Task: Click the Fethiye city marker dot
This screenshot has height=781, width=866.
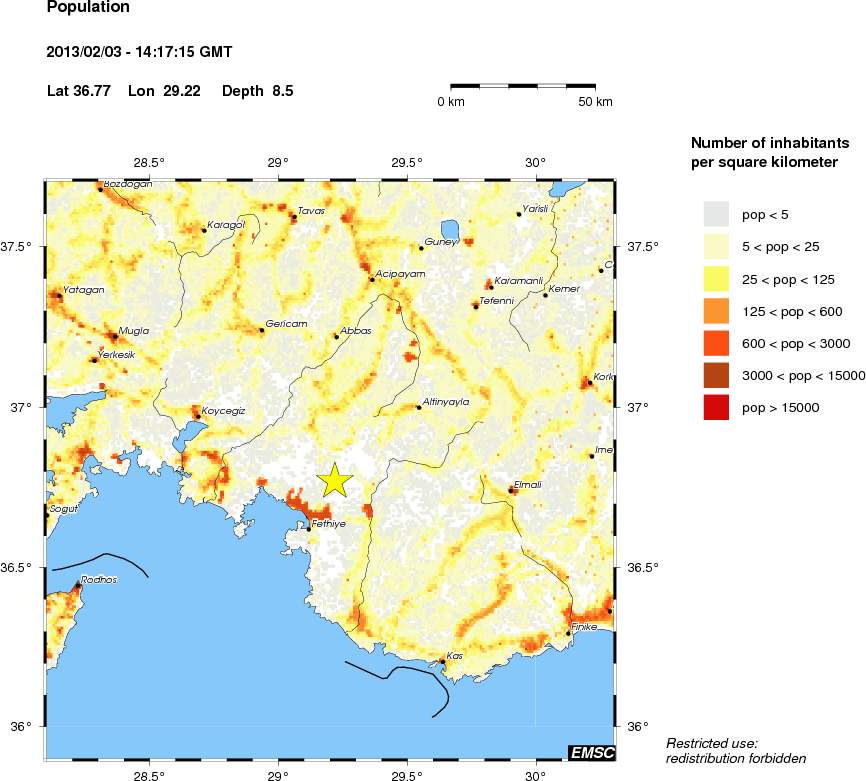Action: pos(308,528)
